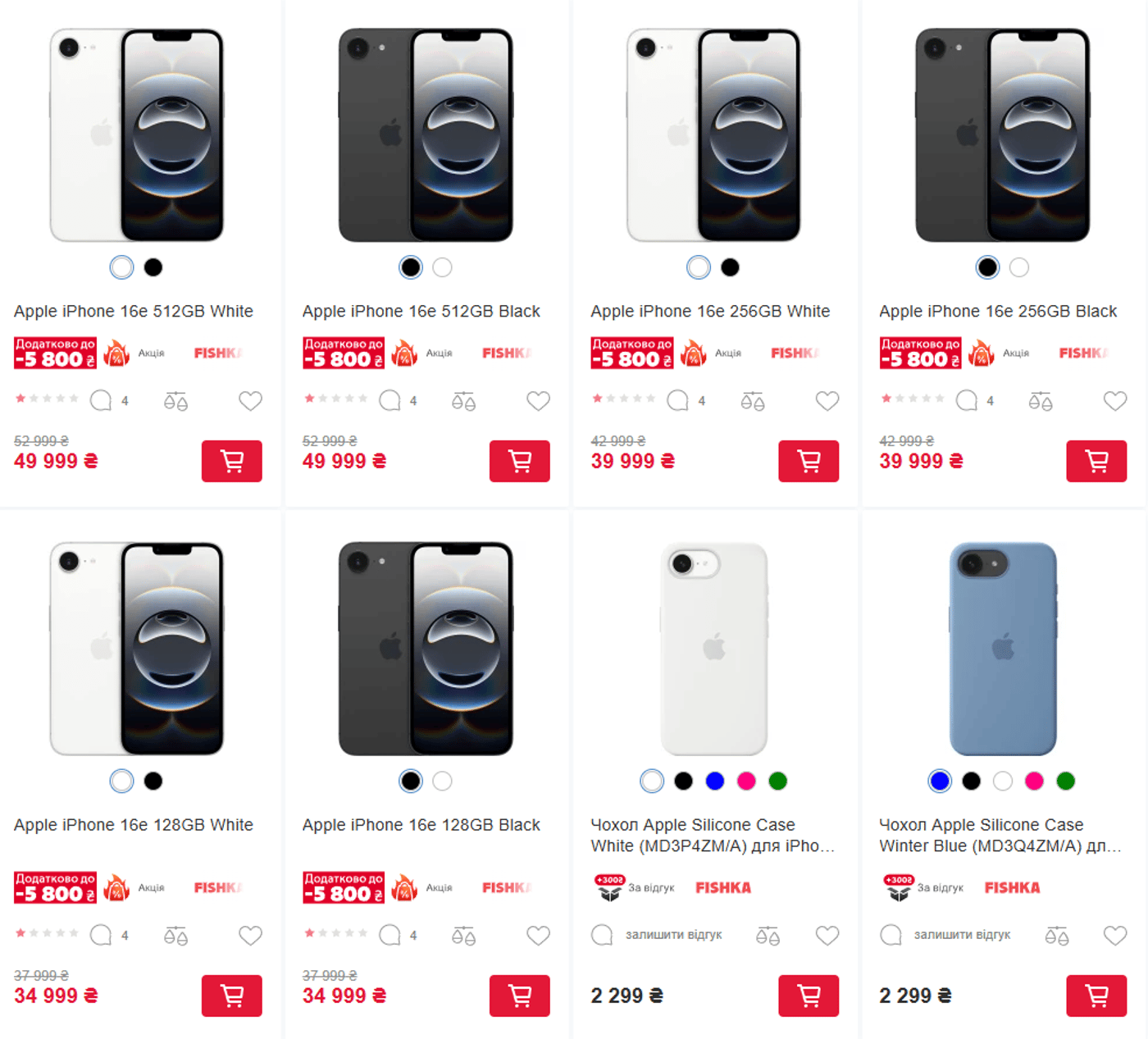Favorite iPhone 16e 256GB Black with heart icon
The height and width of the screenshot is (1039, 1148).
[1115, 401]
